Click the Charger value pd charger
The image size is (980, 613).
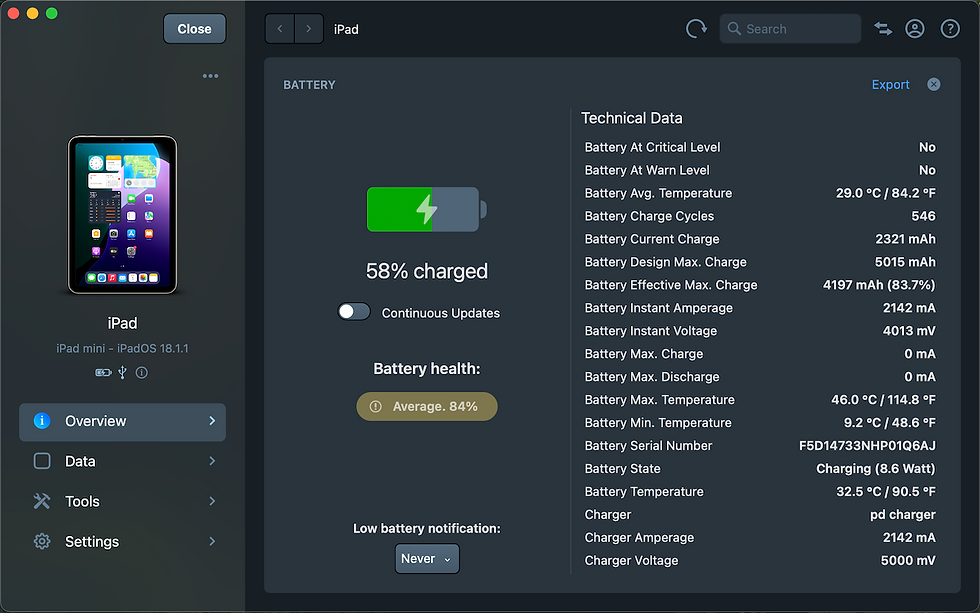coord(902,515)
